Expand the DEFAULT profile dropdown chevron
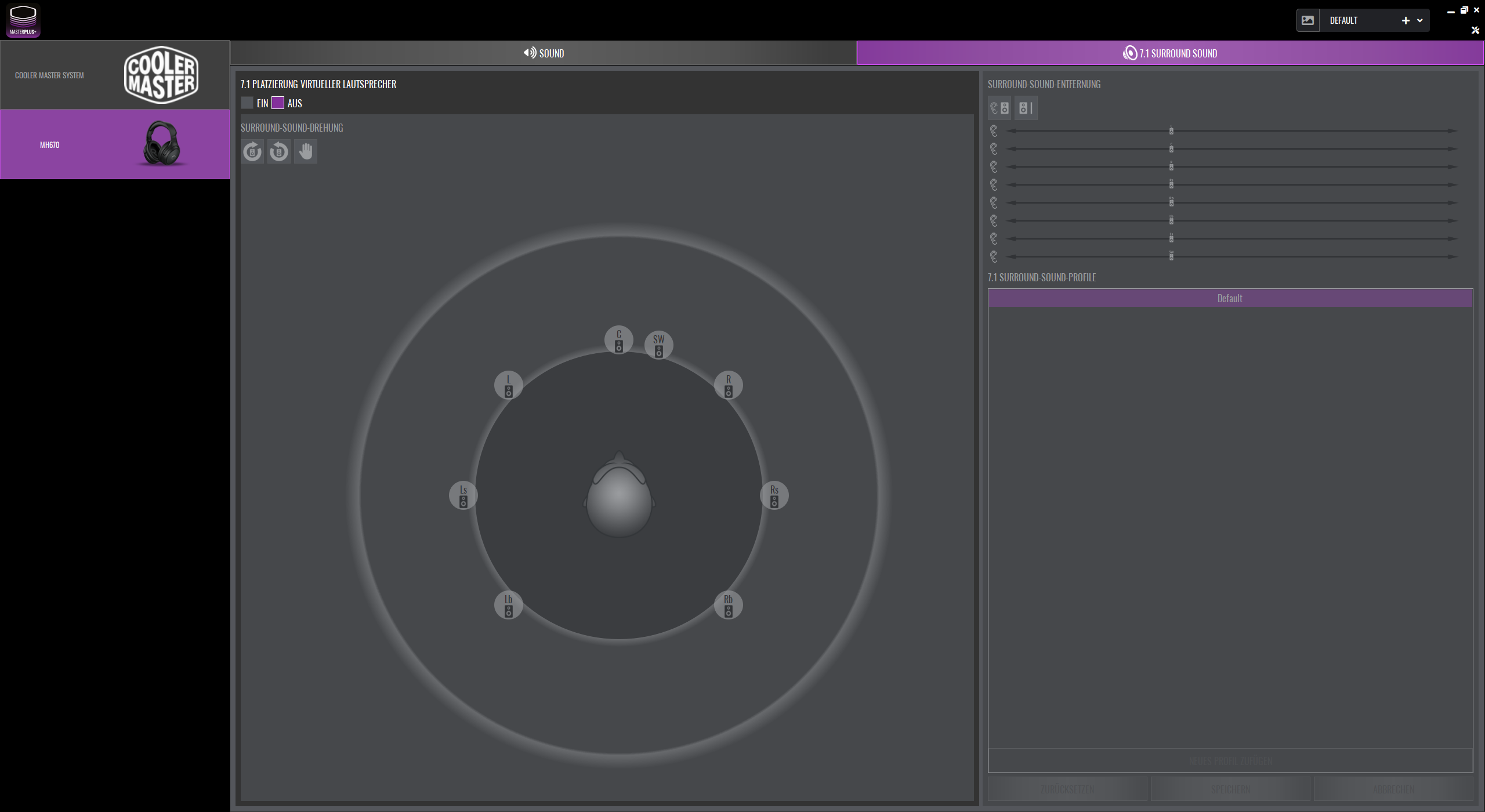This screenshot has height=812, width=1485. 1420,20
